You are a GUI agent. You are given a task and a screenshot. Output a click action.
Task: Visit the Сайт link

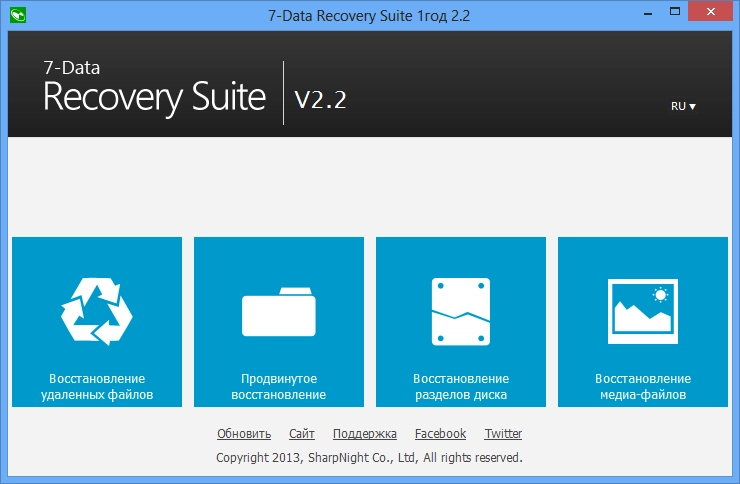point(302,434)
